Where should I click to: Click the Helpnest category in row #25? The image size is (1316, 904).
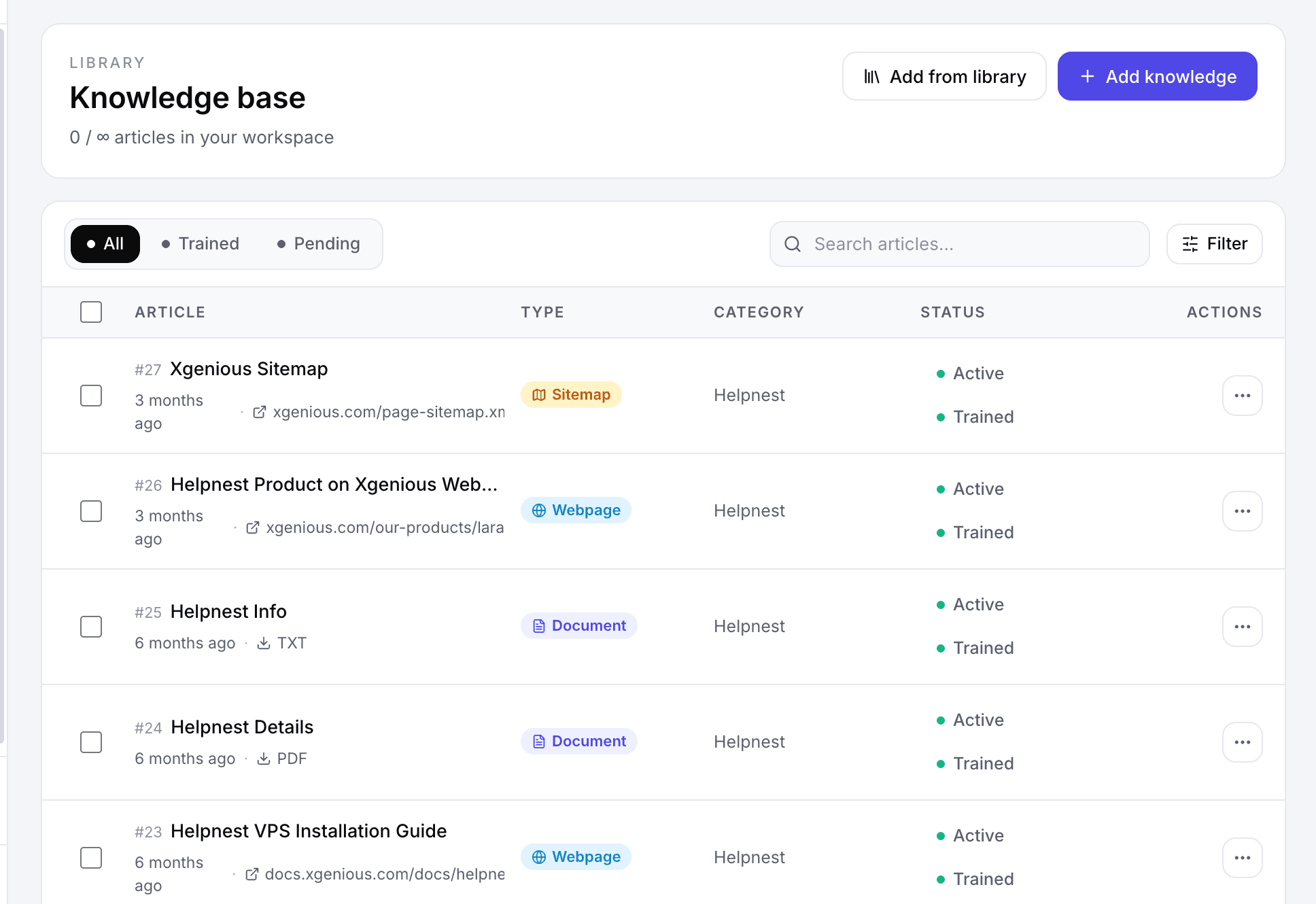(x=749, y=627)
